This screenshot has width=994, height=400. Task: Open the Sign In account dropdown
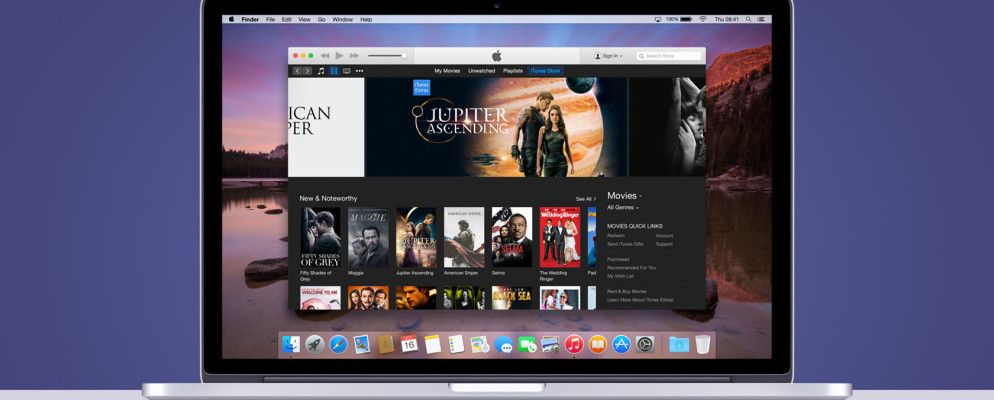click(x=609, y=56)
